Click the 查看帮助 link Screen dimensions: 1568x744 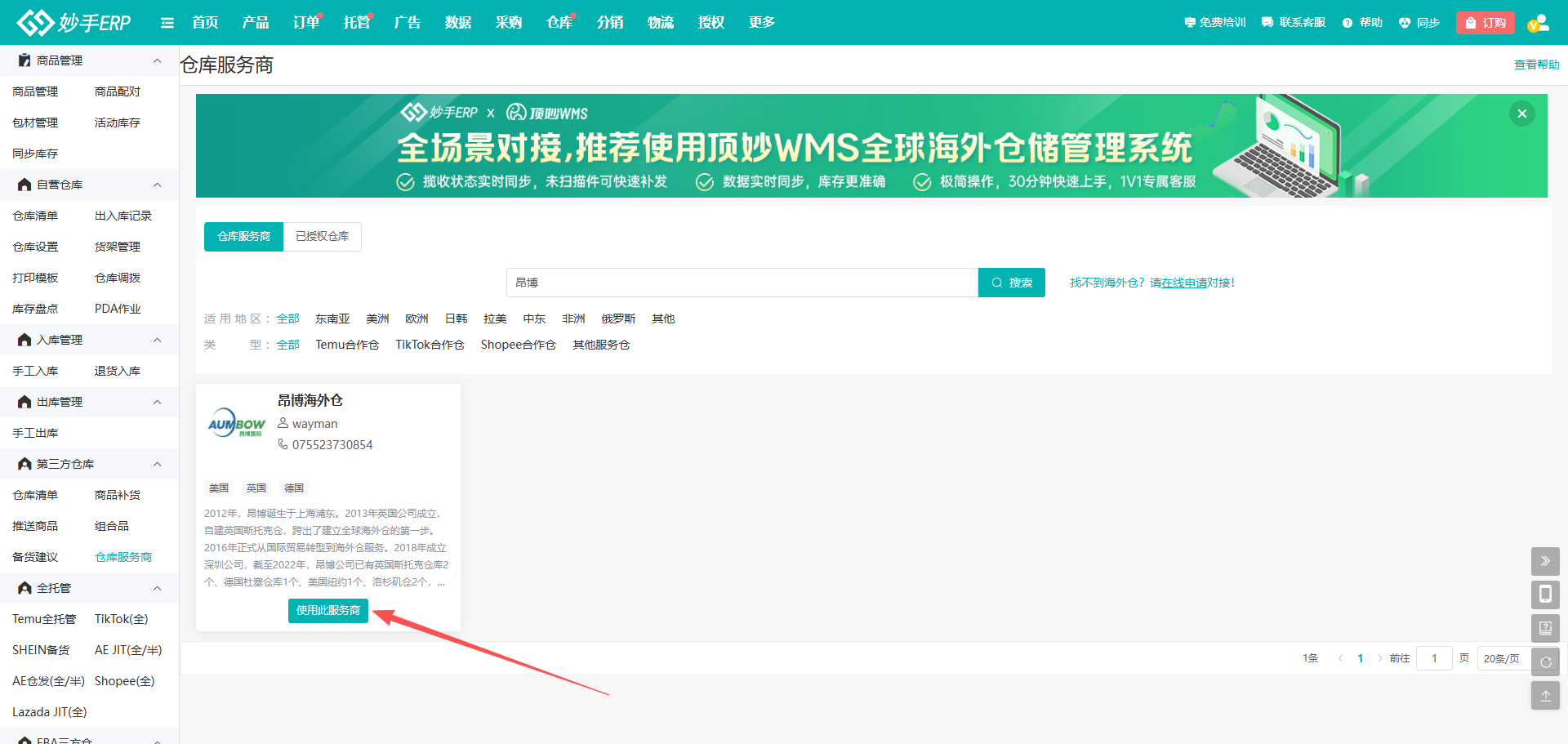[1537, 65]
